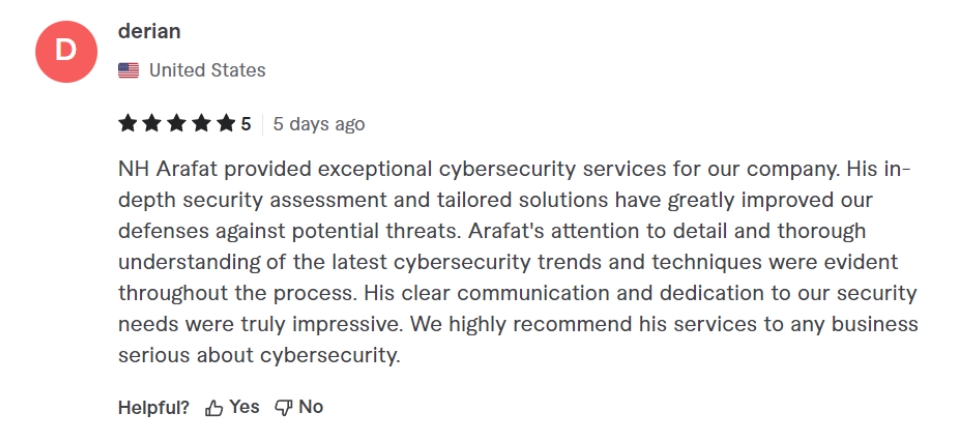The height and width of the screenshot is (442, 963).
Task: Click the thumbs-up icon
Action: point(214,408)
